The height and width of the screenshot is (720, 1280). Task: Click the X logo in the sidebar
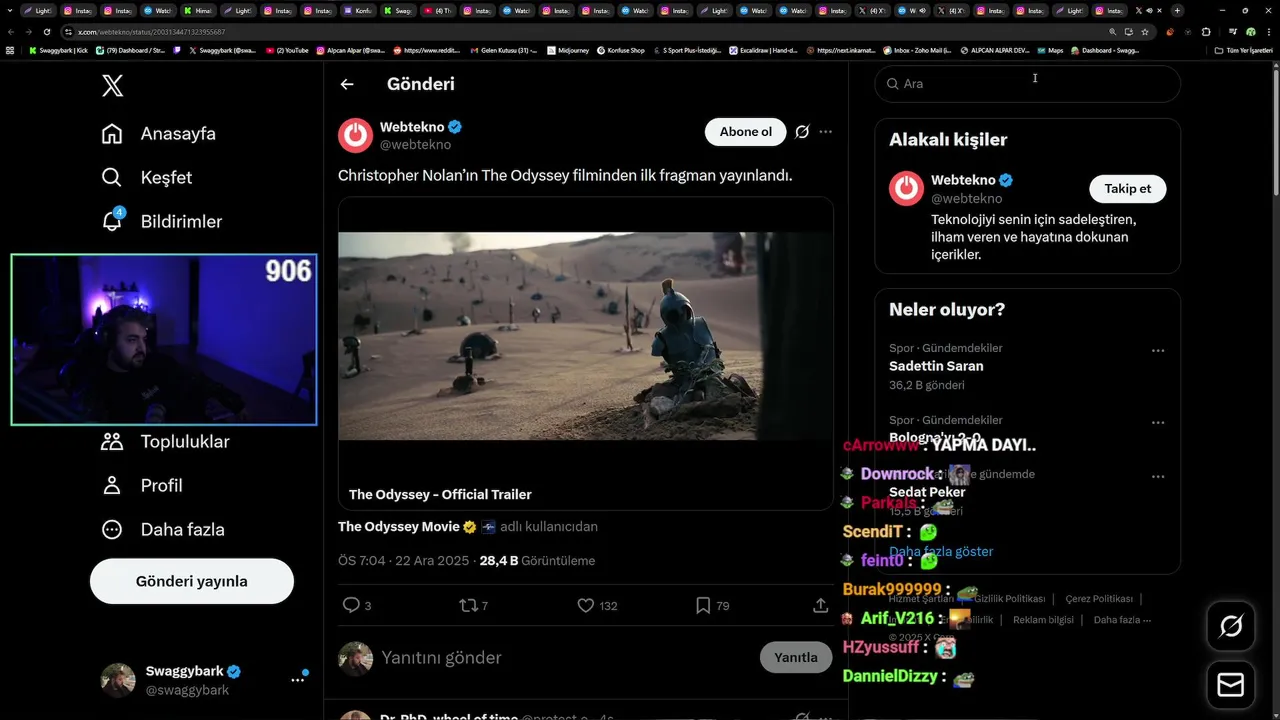click(x=113, y=86)
